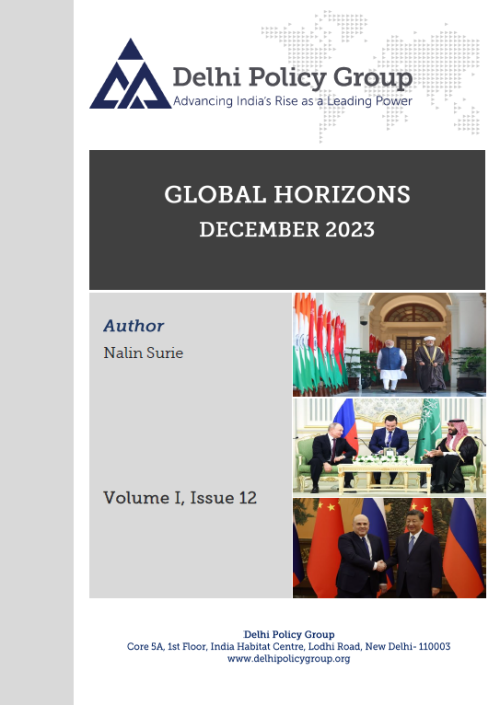Click the Delhi Policy Group triangle logo

pos(130,74)
